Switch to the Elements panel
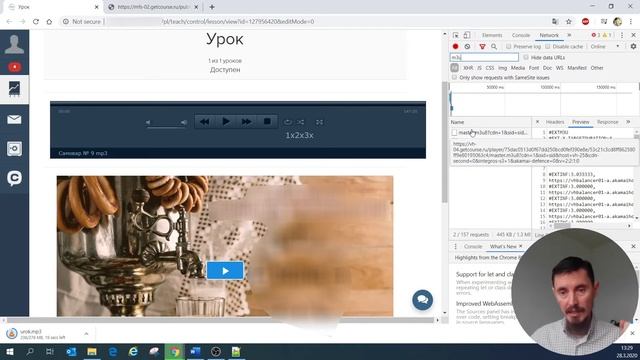The width and height of the screenshot is (640, 360). [492, 35]
